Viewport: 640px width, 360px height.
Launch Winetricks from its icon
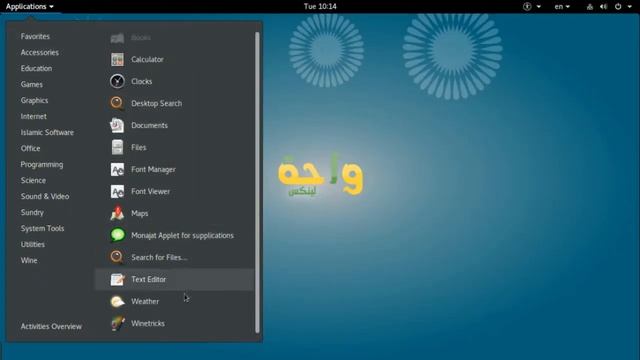click(118, 323)
